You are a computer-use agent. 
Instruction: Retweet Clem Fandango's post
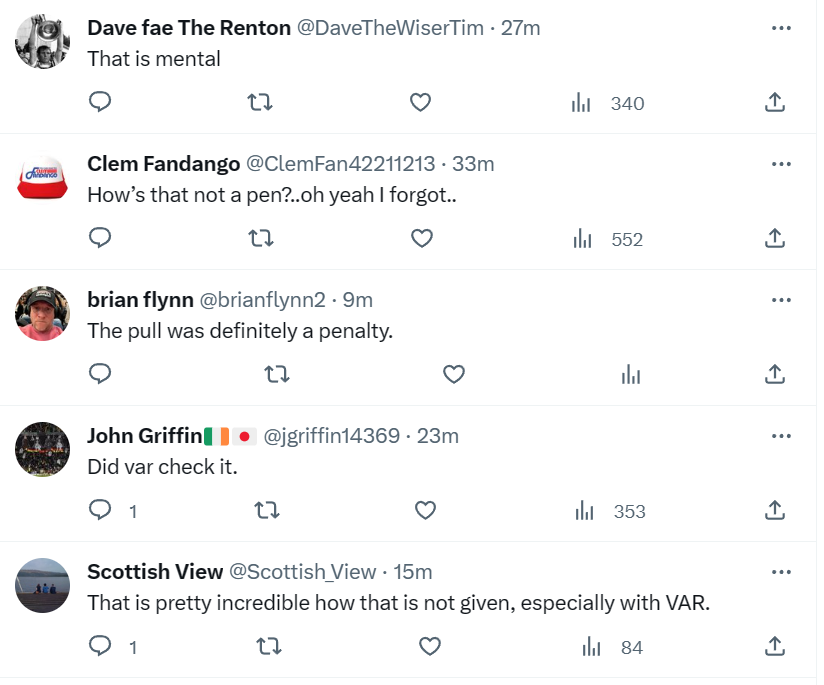(261, 238)
